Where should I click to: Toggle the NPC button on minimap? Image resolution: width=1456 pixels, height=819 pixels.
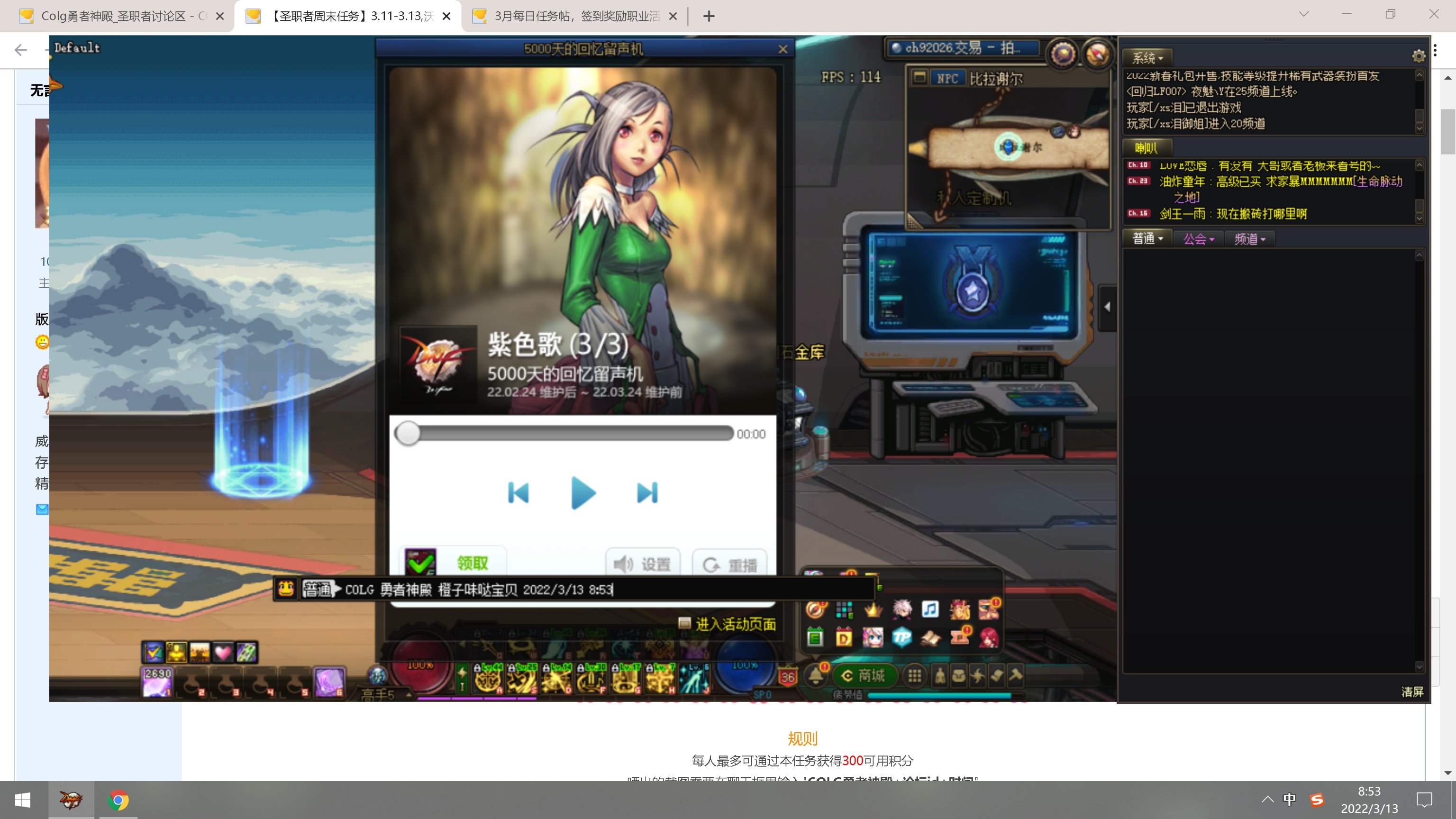click(x=947, y=79)
